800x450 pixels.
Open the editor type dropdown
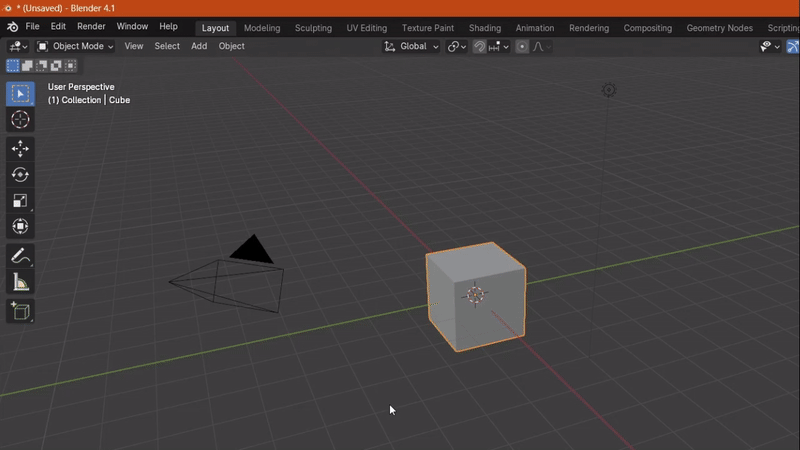point(18,46)
